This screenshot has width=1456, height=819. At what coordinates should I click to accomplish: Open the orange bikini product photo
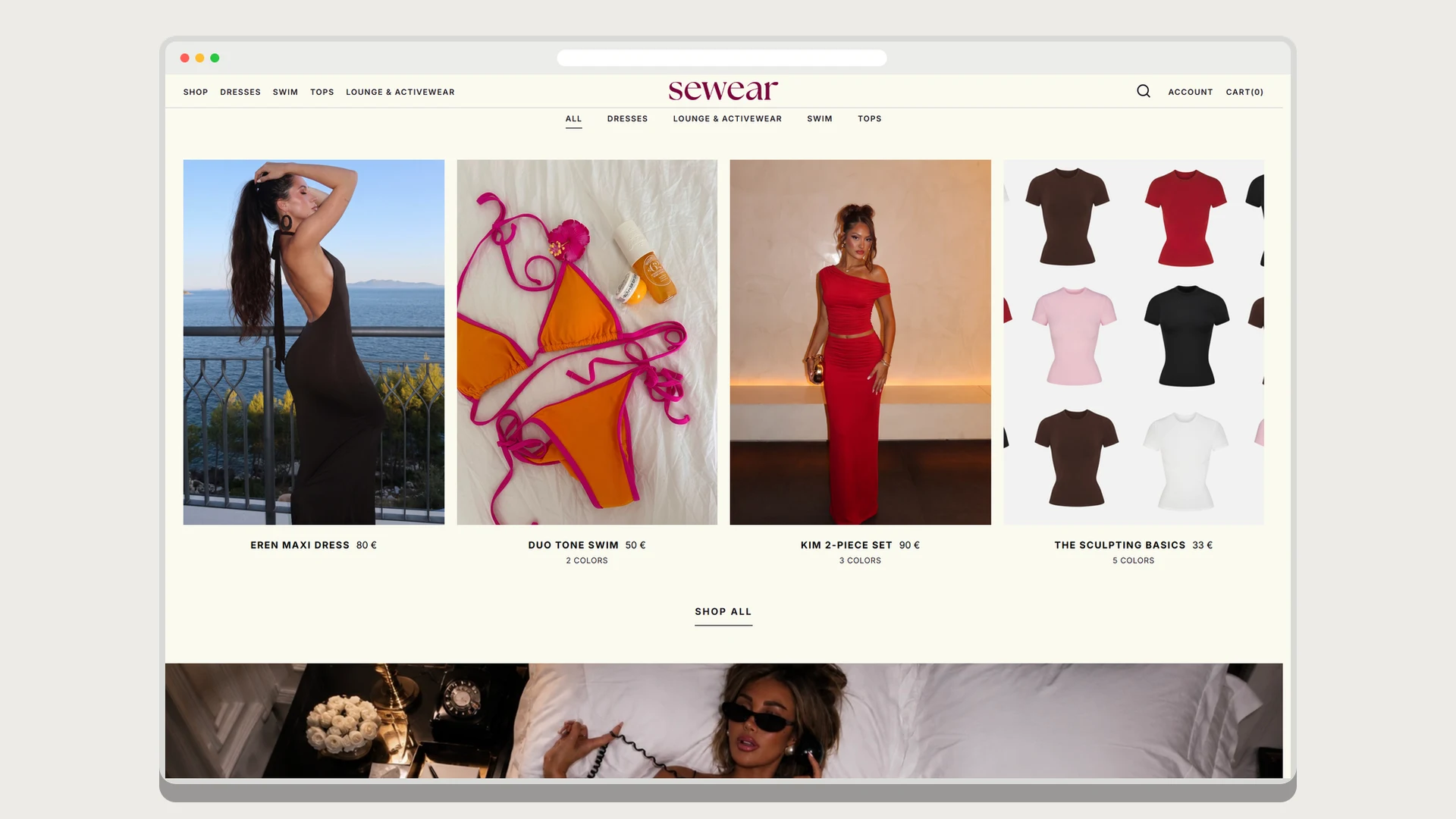coord(587,342)
